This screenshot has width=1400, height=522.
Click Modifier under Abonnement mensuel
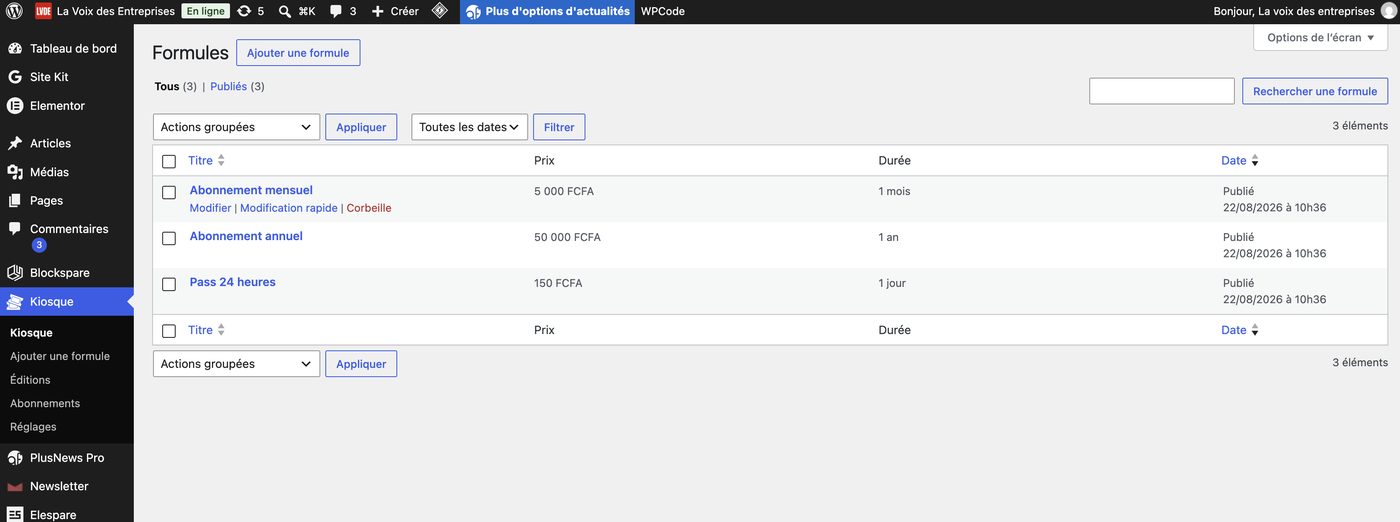point(210,208)
